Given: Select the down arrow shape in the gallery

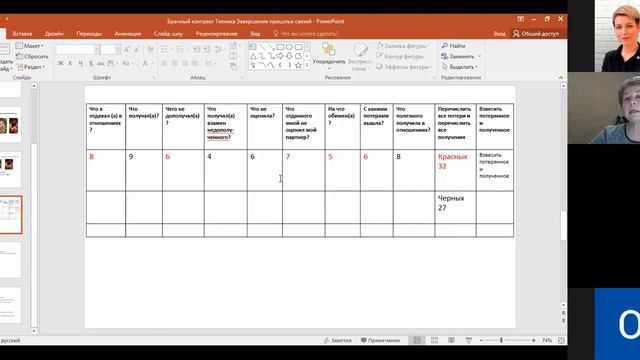Looking at the screenshot, I should tap(289, 56).
